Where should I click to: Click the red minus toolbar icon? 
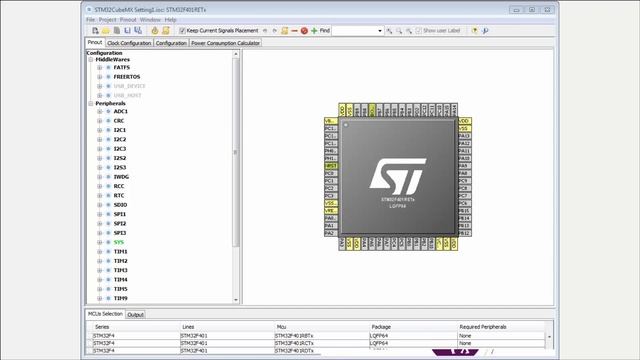click(294, 31)
